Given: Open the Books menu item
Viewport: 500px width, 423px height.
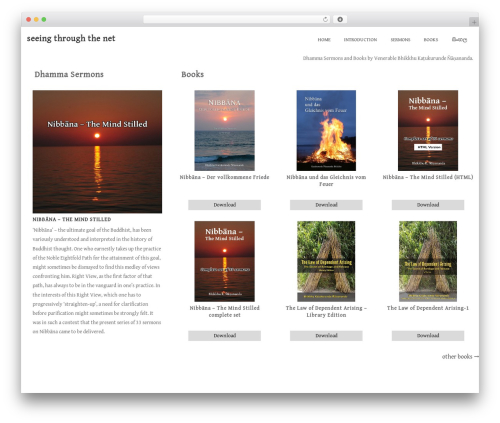Looking at the screenshot, I should [431, 40].
